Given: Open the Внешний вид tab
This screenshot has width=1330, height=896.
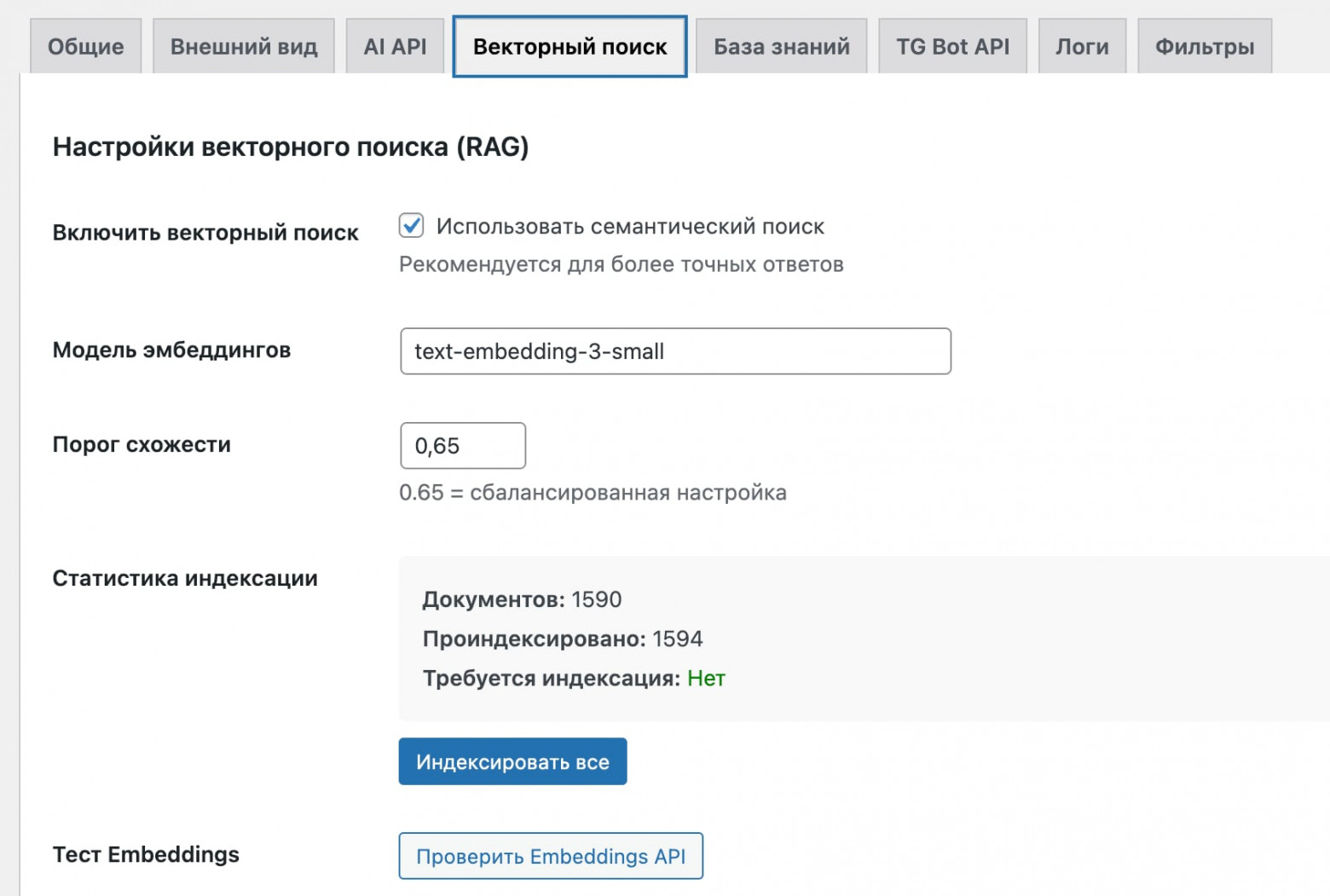Looking at the screenshot, I should coord(243,46).
